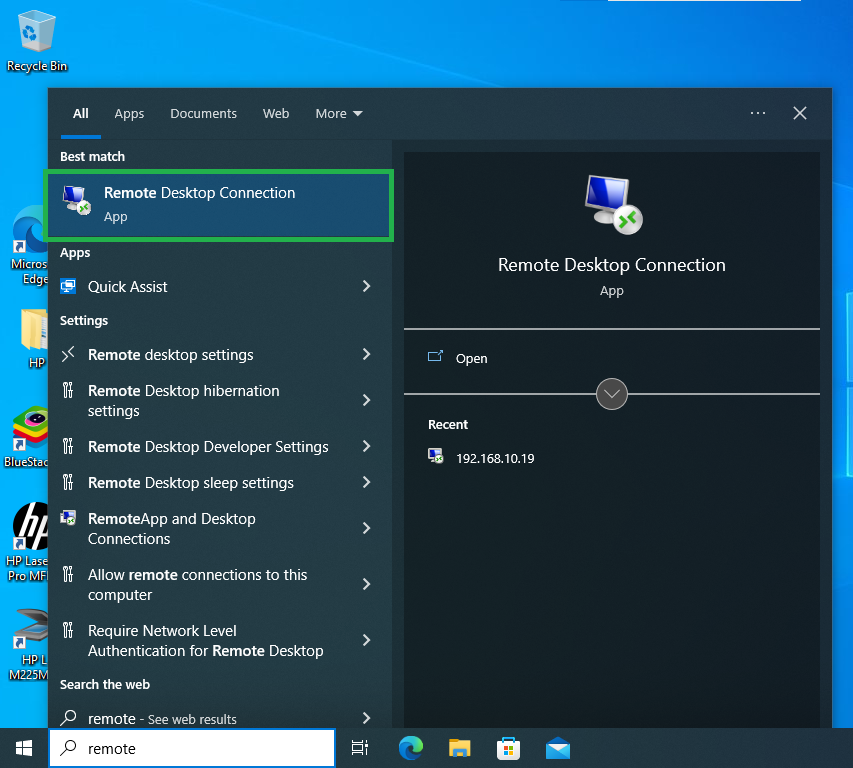853x768 pixels.
Task: Click the Windows Start button
Action: (24, 747)
